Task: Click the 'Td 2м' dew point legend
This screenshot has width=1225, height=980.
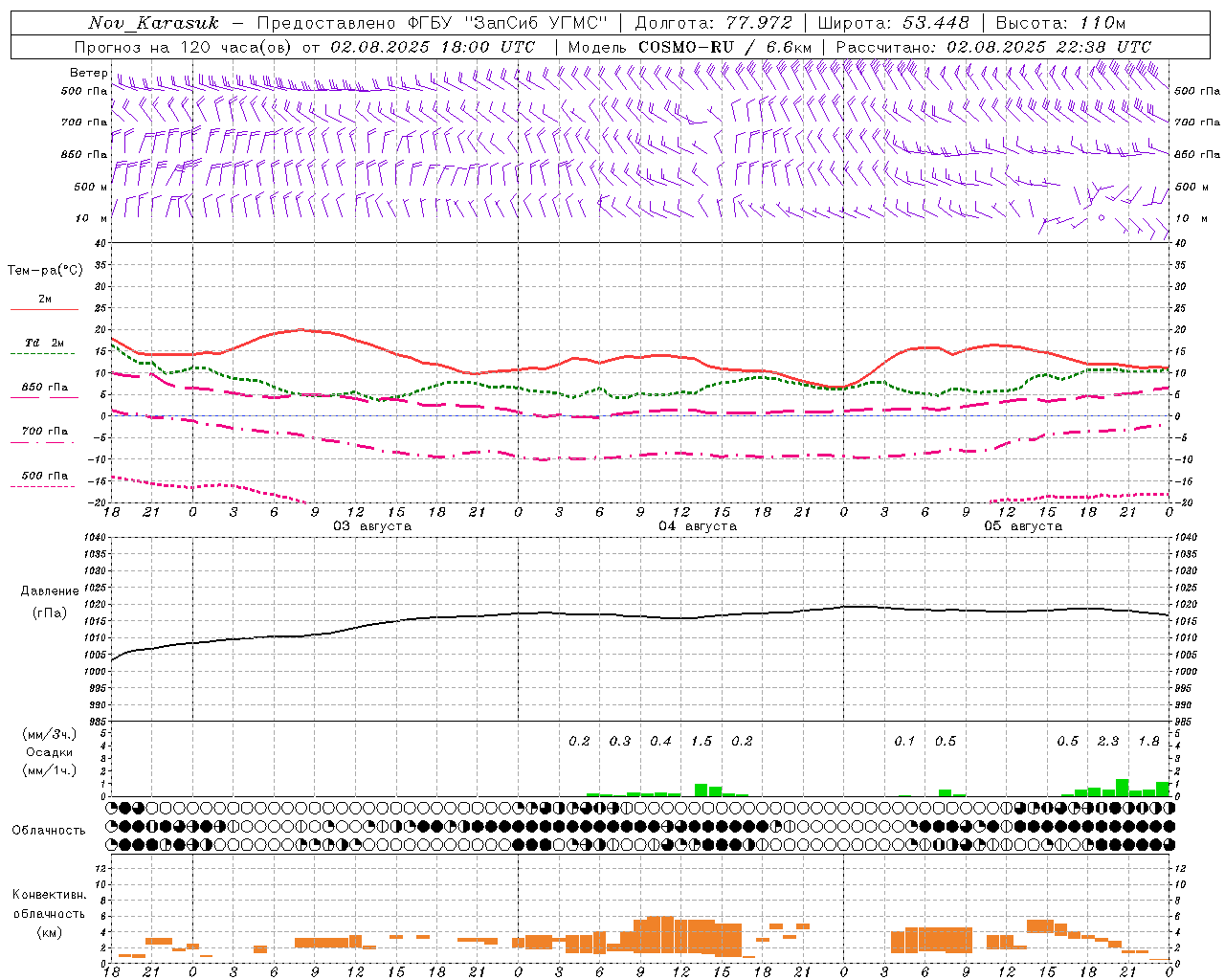Action: coord(45,343)
